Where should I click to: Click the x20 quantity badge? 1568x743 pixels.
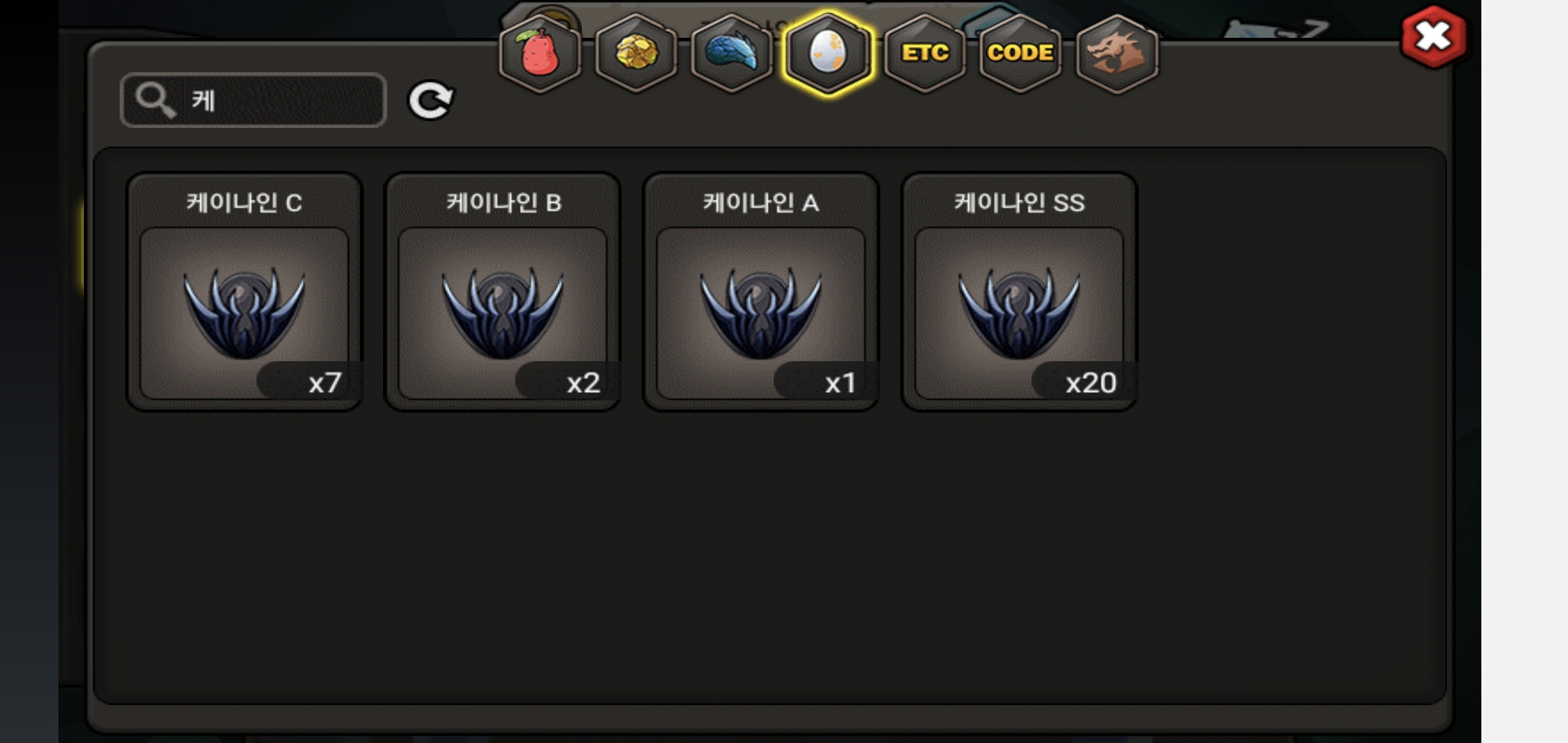click(x=1085, y=381)
